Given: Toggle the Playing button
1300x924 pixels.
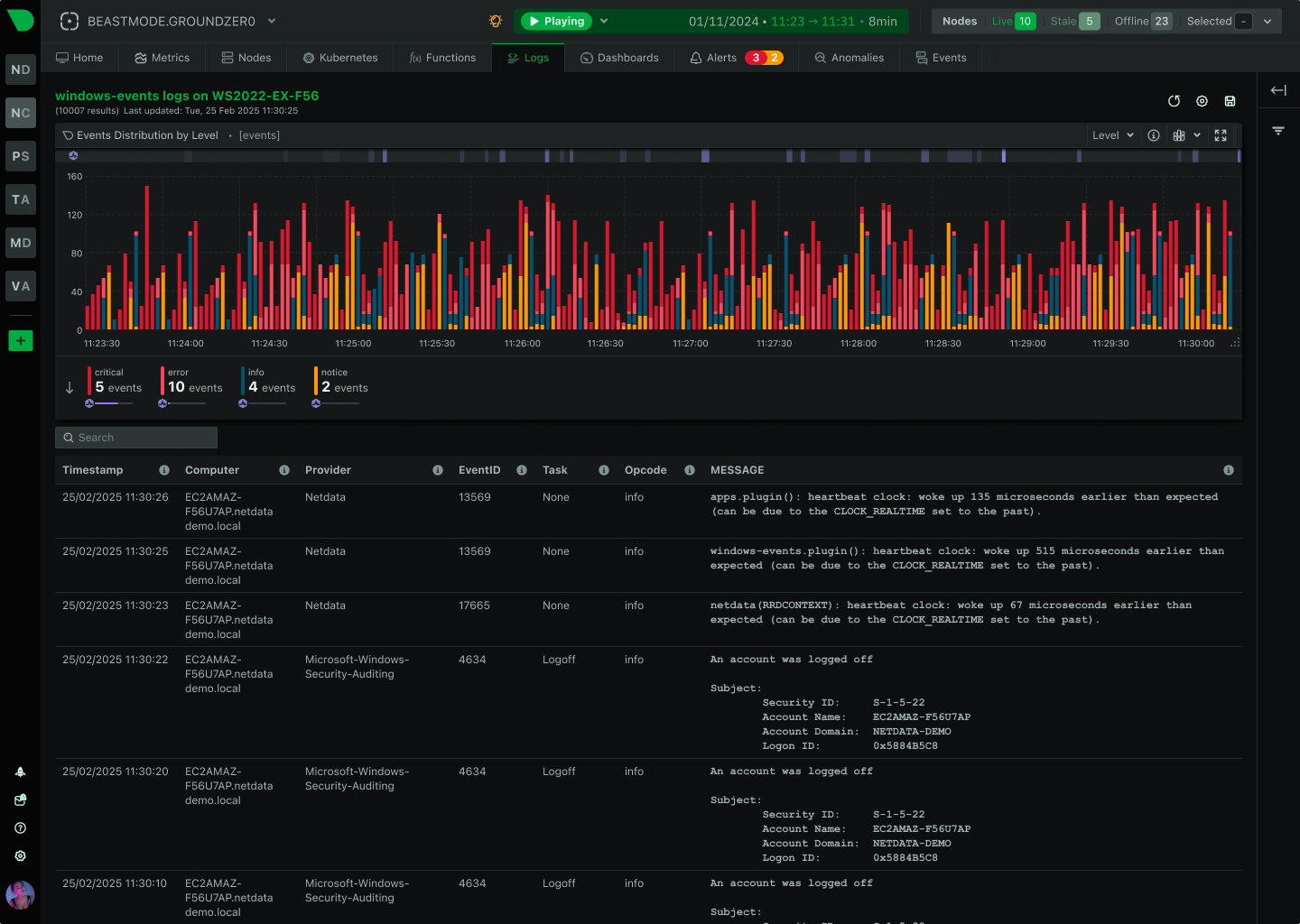Looking at the screenshot, I should [557, 21].
